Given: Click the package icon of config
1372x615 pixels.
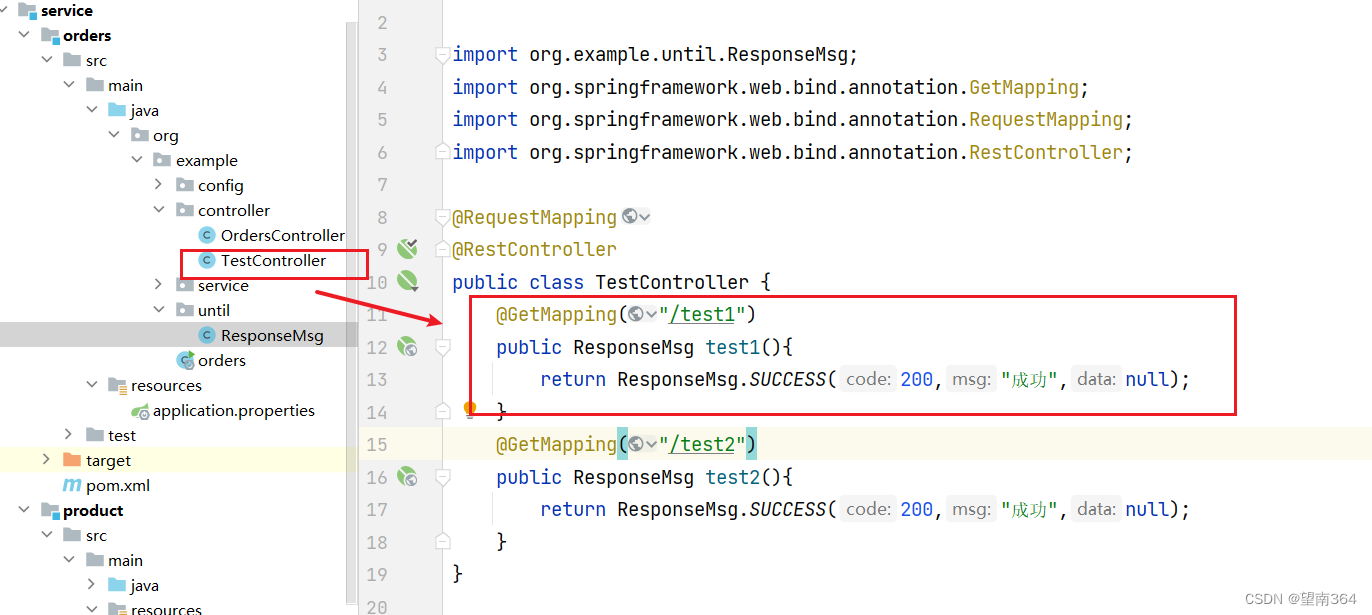Looking at the screenshot, I should tap(184, 185).
